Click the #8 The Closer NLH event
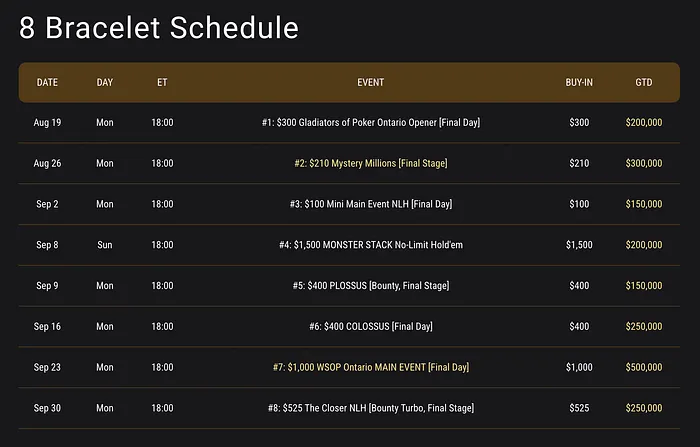 [370, 408]
